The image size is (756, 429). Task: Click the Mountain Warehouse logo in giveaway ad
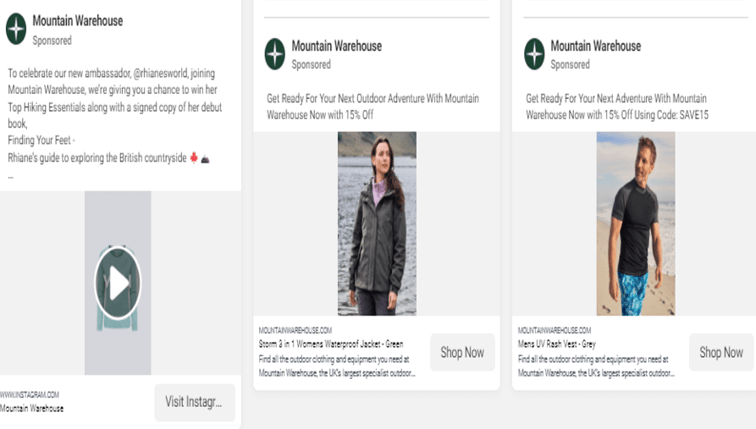[x=16, y=29]
